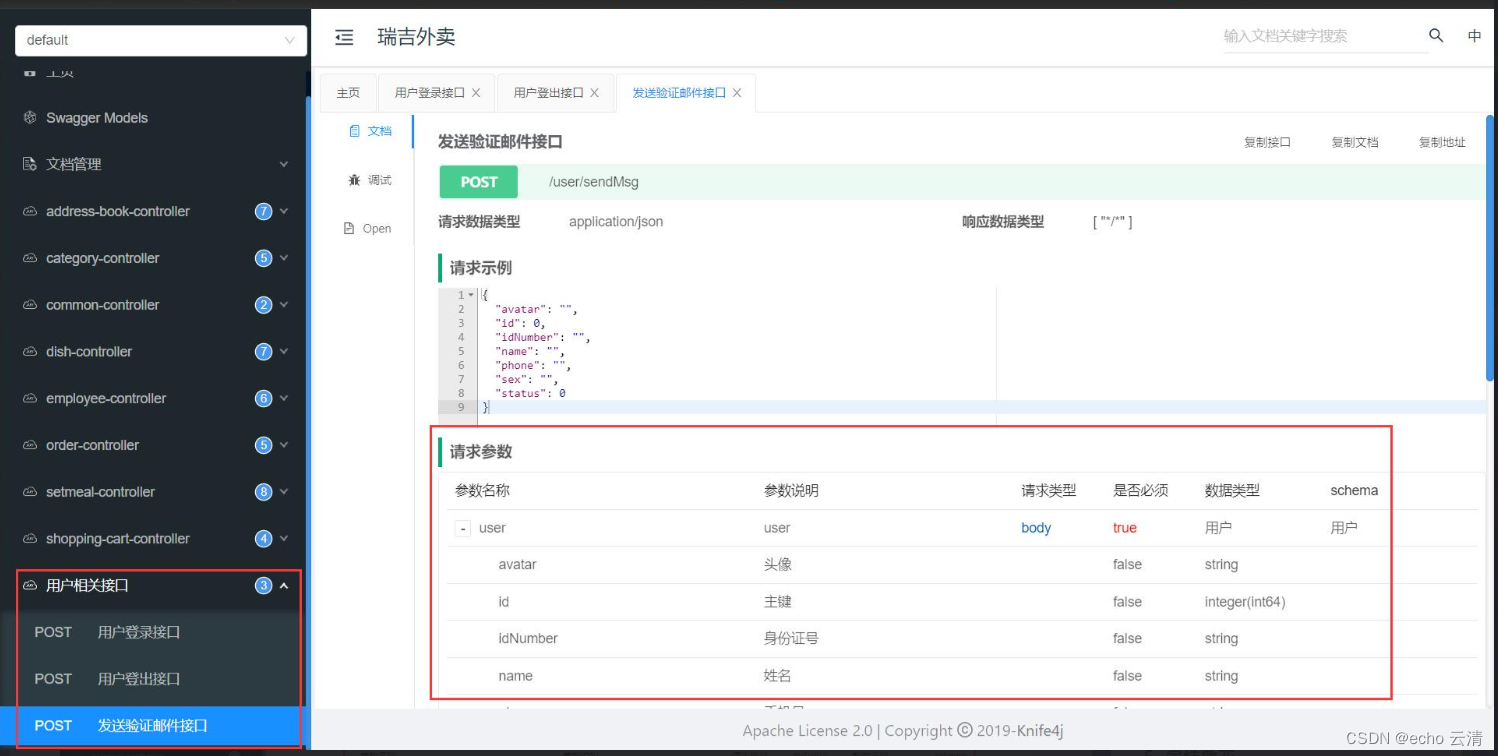
Task: Click the cloud icon beside address-book-controller
Action: [30, 211]
